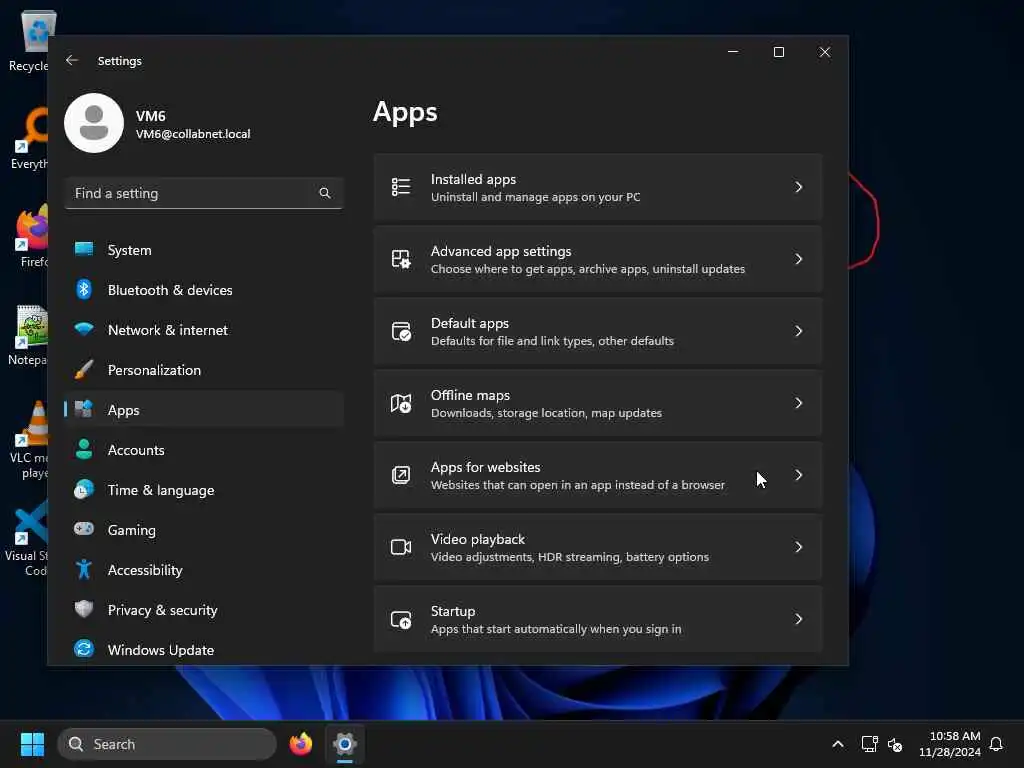Select Accounts in the sidebar

click(x=204, y=449)
